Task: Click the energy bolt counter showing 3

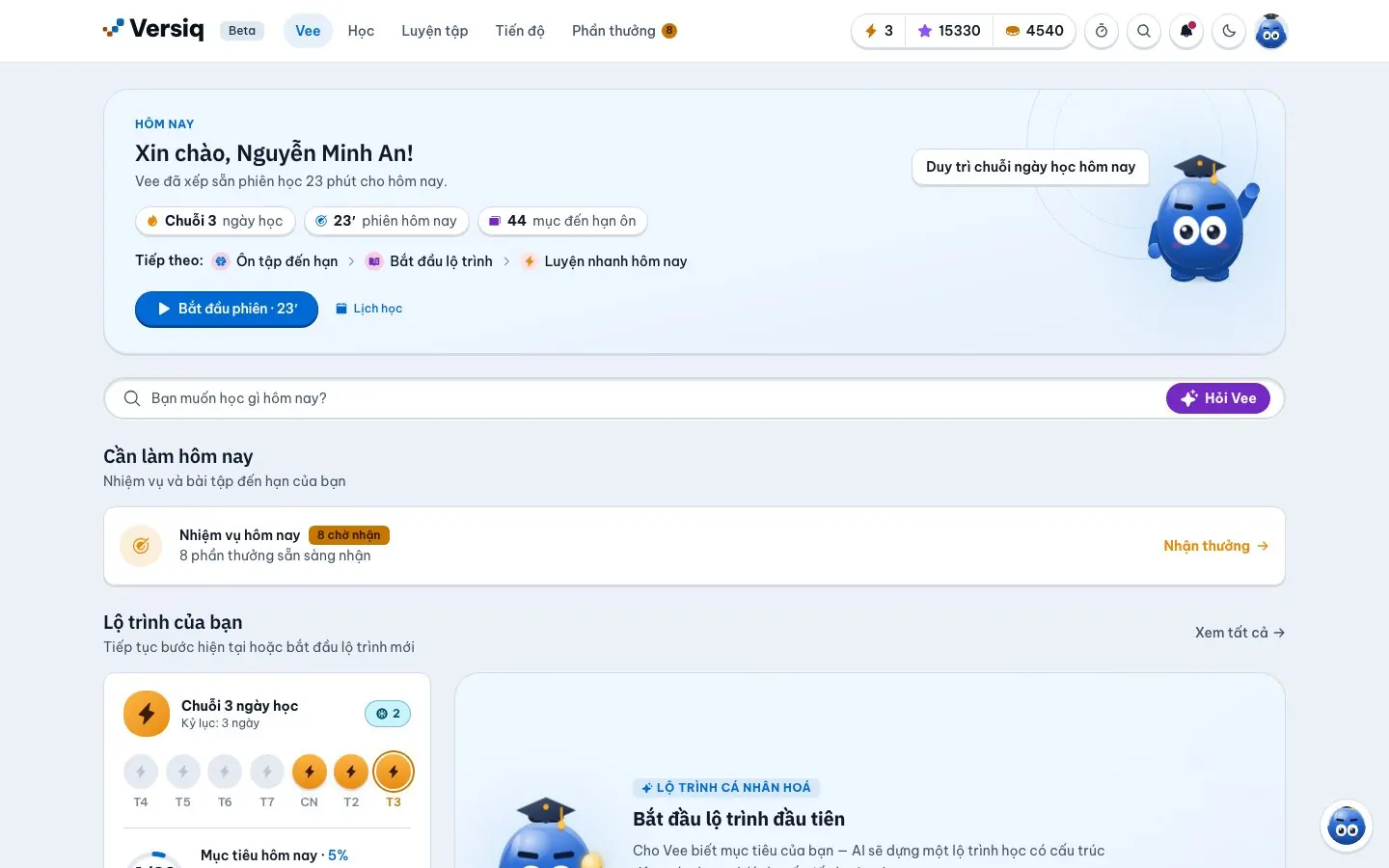Action: pos(879,31)
